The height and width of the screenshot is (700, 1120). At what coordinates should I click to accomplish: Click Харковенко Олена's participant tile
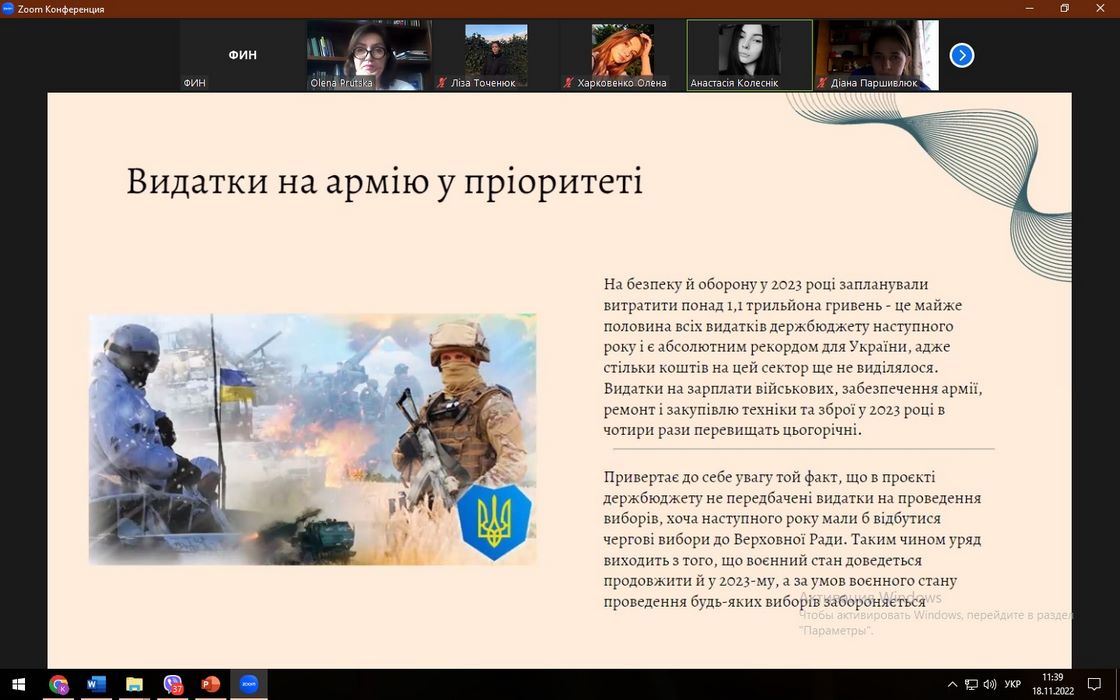click(x=622, y=55)
